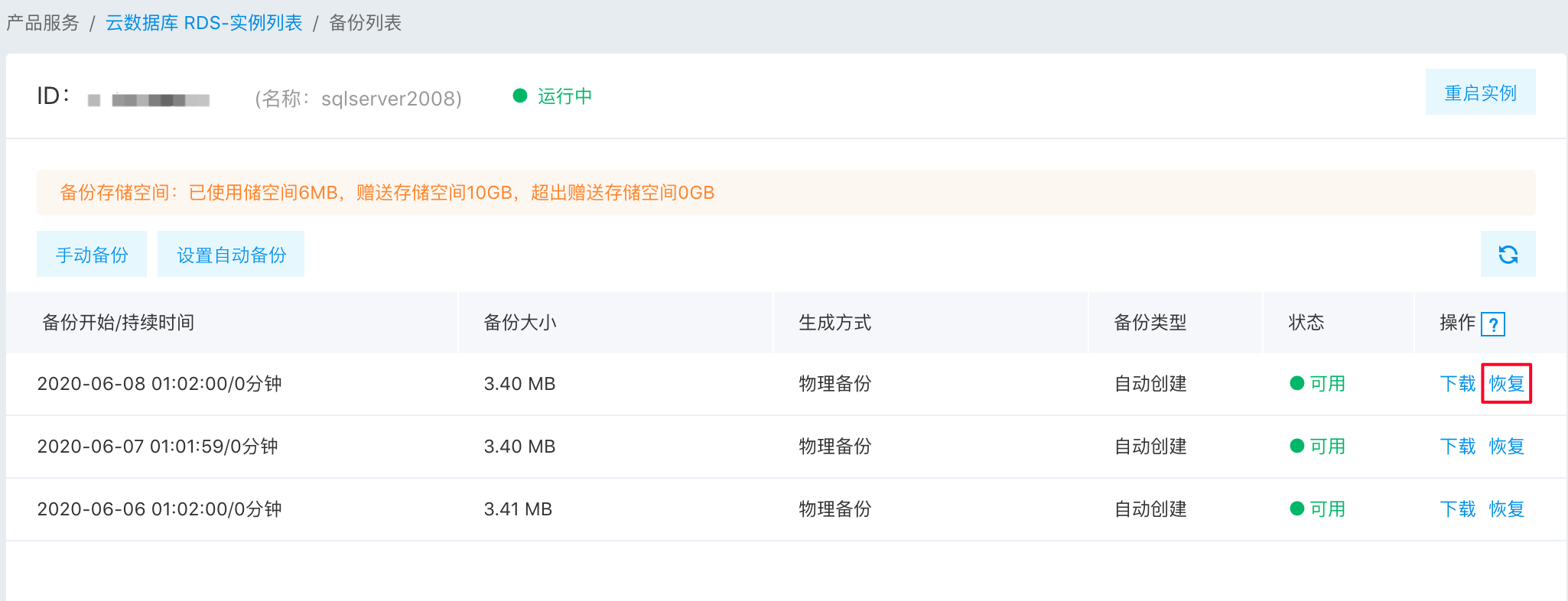
Task: Click the refresh icon button
Action: [1508, 254]
